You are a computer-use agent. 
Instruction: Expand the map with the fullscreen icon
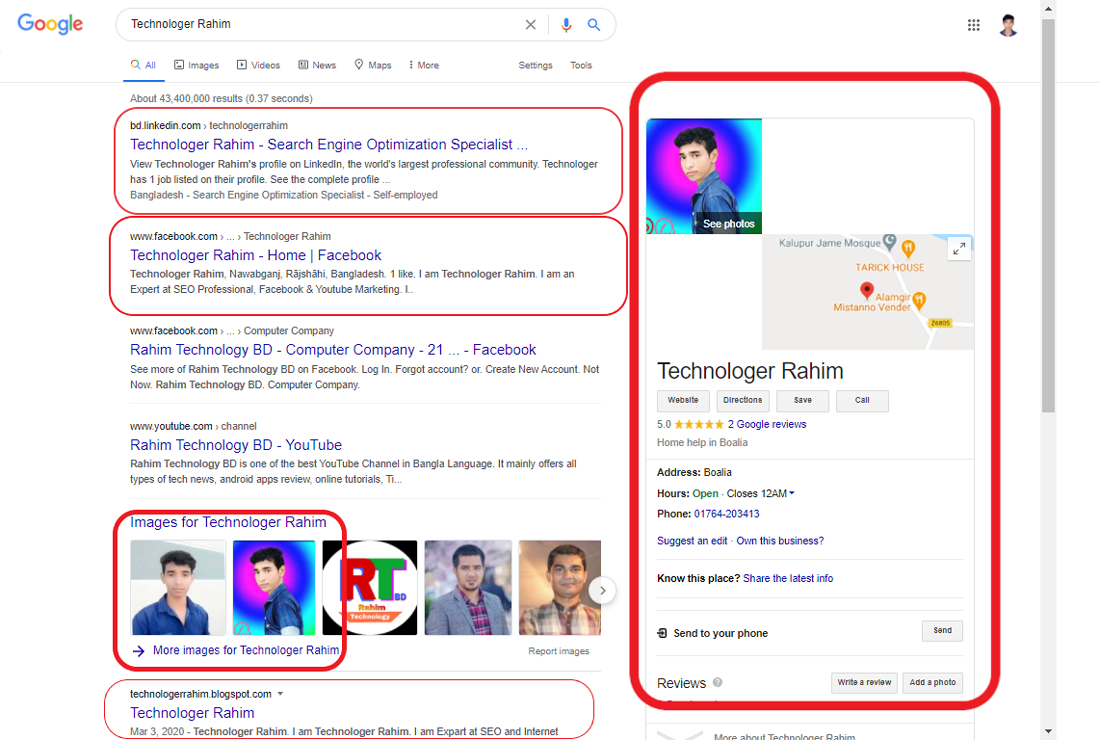959,248
